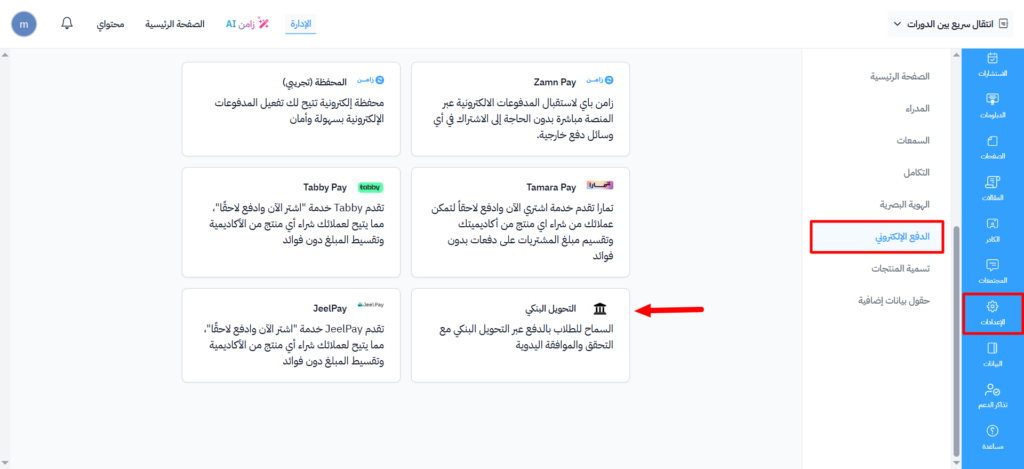The height and width of the screenshot is (469, 1024).
Task: Open the user avatar "m" menu
Action: tap(23, 23)
